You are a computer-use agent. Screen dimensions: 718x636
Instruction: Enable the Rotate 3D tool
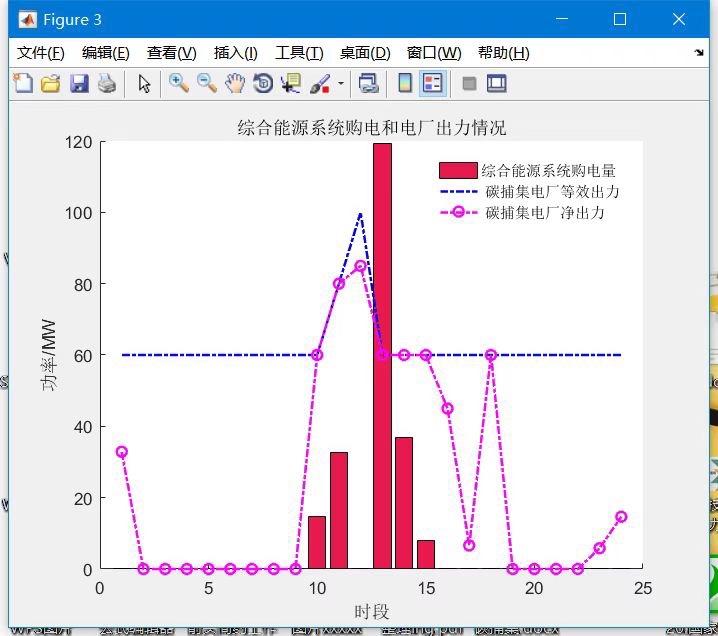[263, 83]
